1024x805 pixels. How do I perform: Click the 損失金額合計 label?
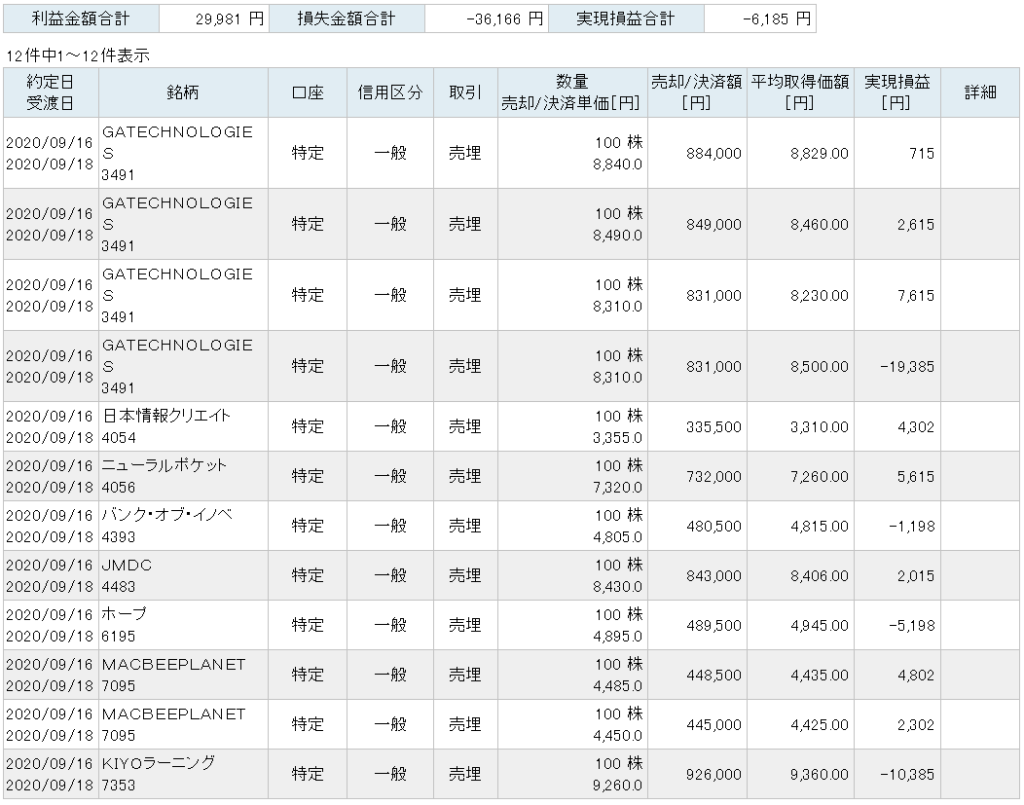347,19
